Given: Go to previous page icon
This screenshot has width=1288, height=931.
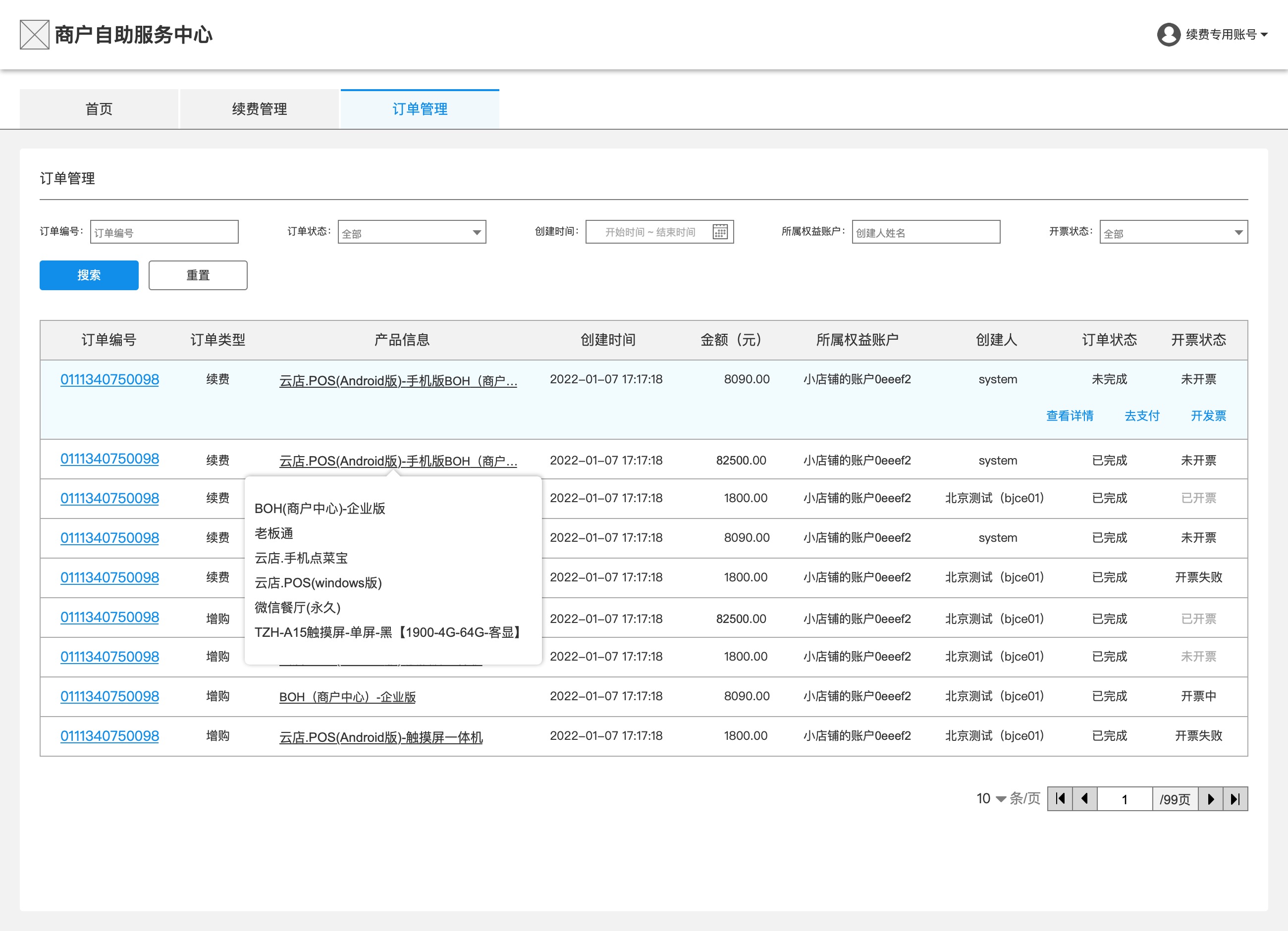Looking at the screenshot, I should point(1085,799).
